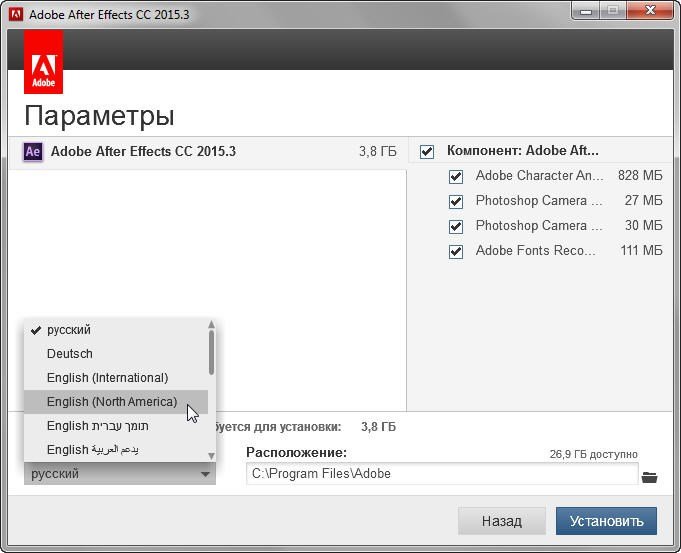Screen dimensions: 681x553
Task: Uncheck the Компонент: Adobe Aft... checkbox
Action: [x=426, y=152]
